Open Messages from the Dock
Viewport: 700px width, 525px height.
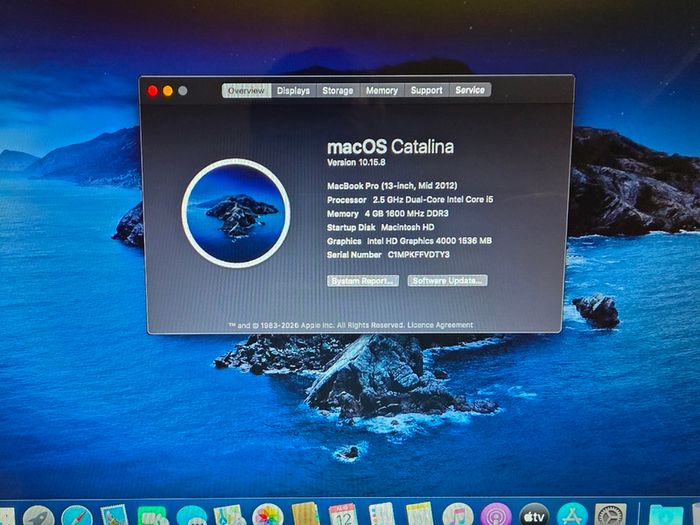(192, 517)
